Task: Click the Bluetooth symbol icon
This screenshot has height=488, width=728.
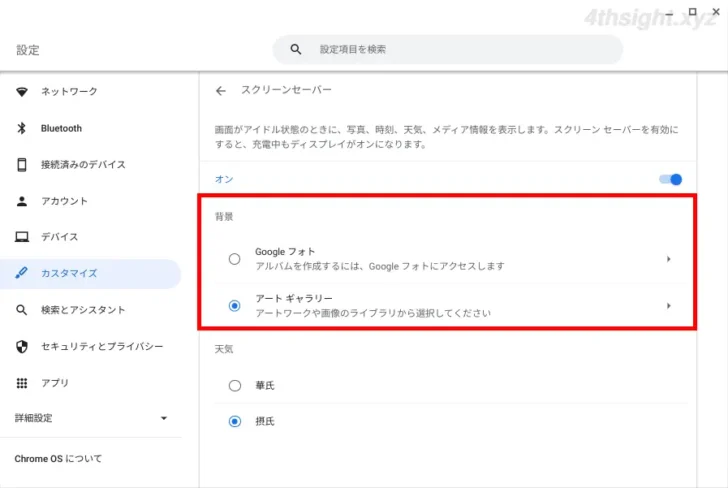Action: (21, 128)
